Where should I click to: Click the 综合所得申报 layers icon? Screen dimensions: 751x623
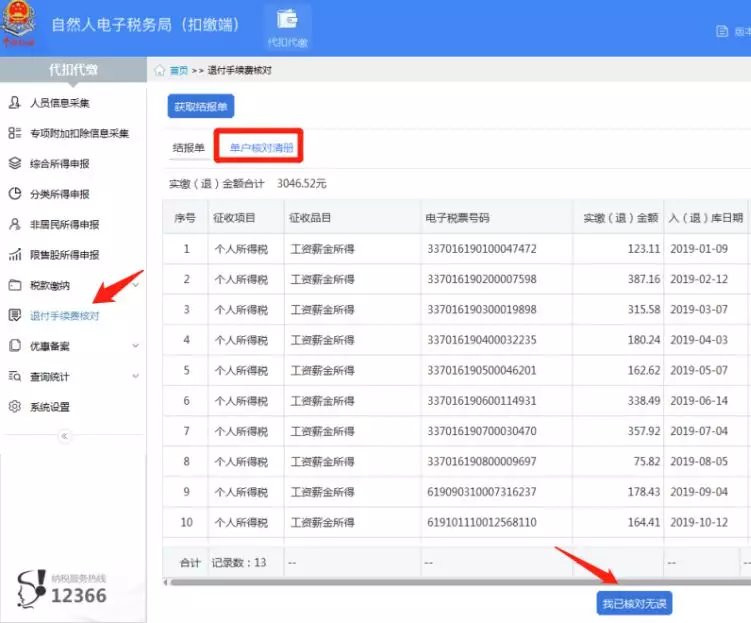tap(15, 163)
